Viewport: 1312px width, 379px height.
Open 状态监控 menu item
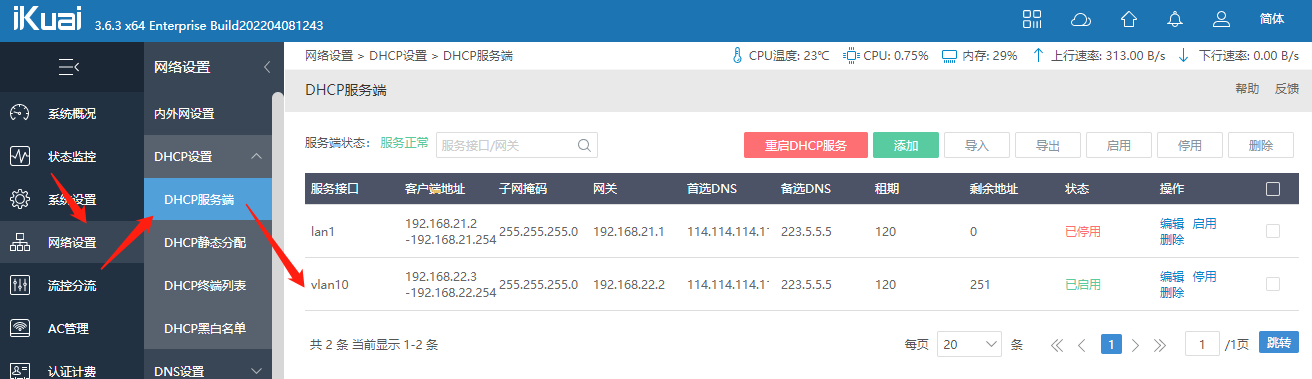tap(72, 157)
